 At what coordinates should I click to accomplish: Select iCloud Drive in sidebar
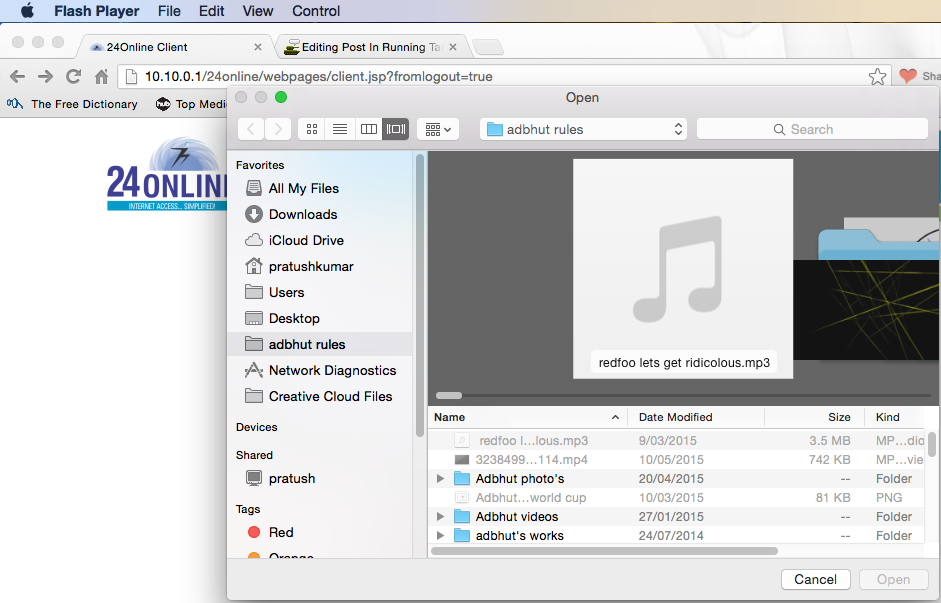coord(305,240)
